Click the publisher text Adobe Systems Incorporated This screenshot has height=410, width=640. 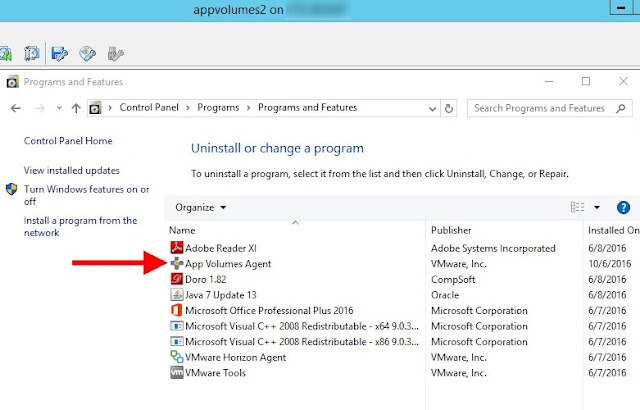[x=493, y=248]
